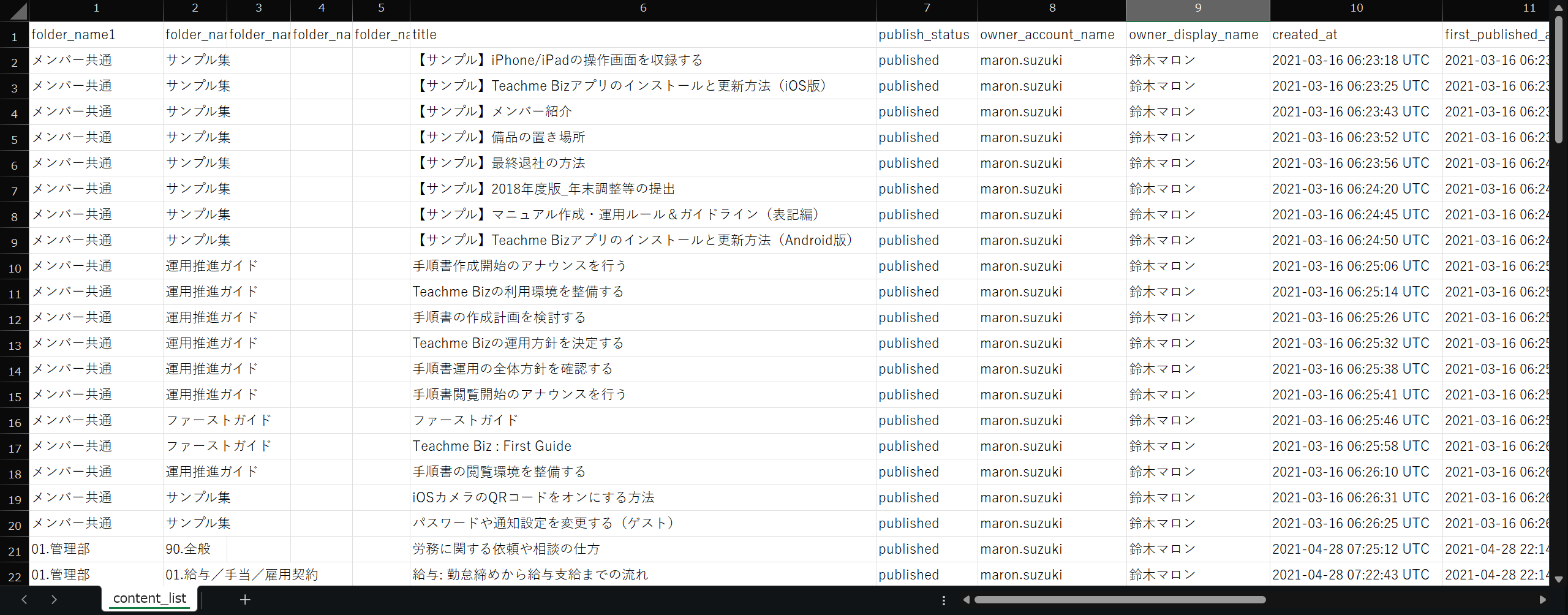Select column 6 header

[643, 8]
